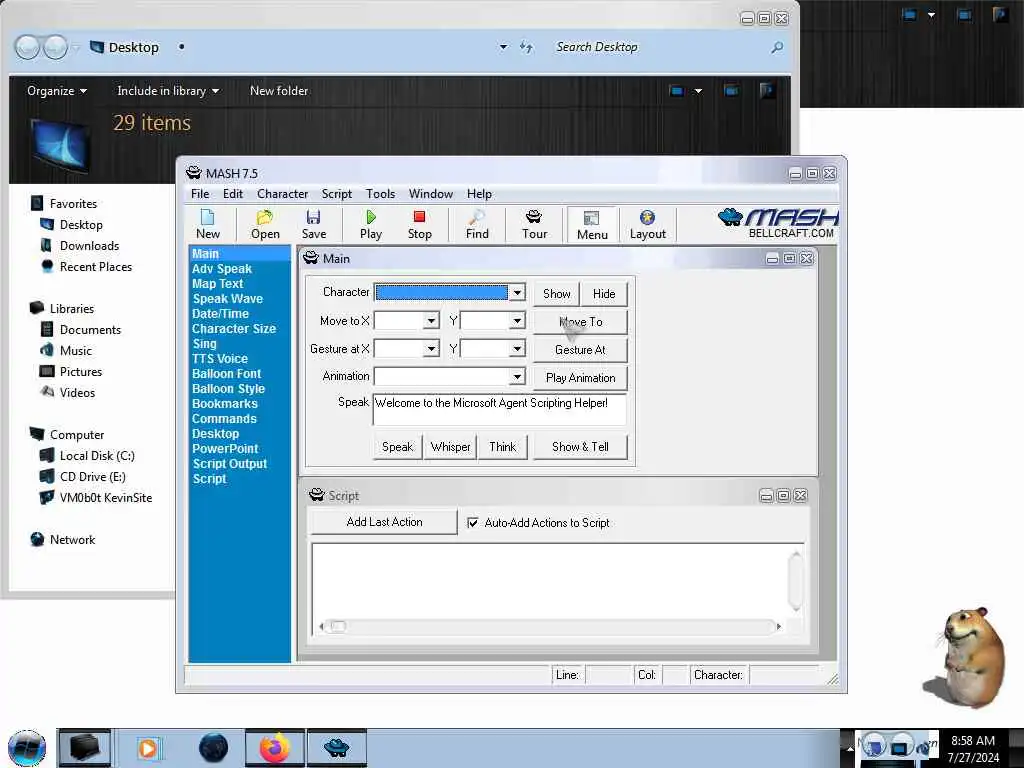This screenshot has height=768, width=1024.
Task: Open the media player taskbar icon
Action: (148, 748)
